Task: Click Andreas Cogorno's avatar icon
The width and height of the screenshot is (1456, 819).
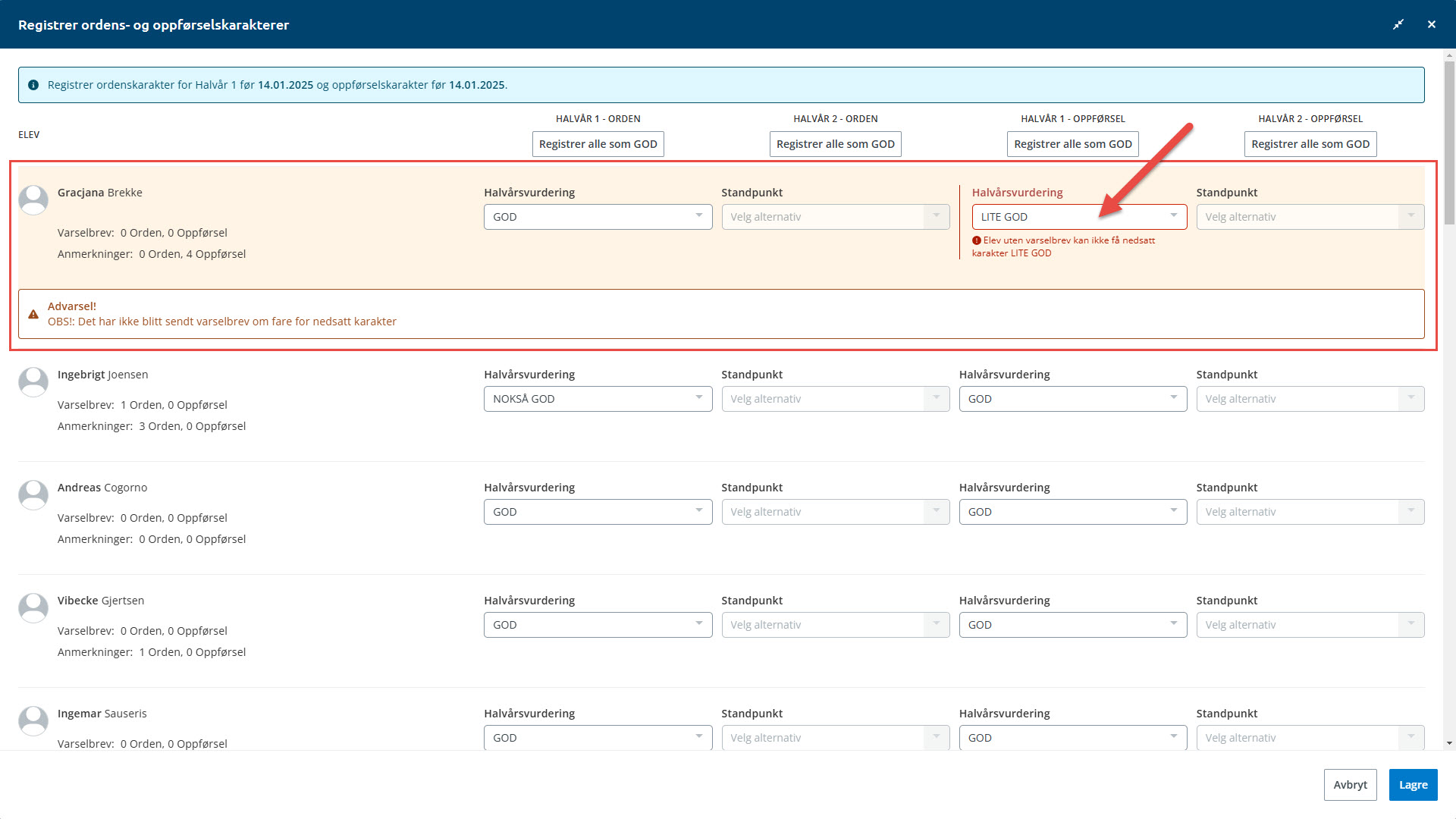Action: click(x=33, y=495)
